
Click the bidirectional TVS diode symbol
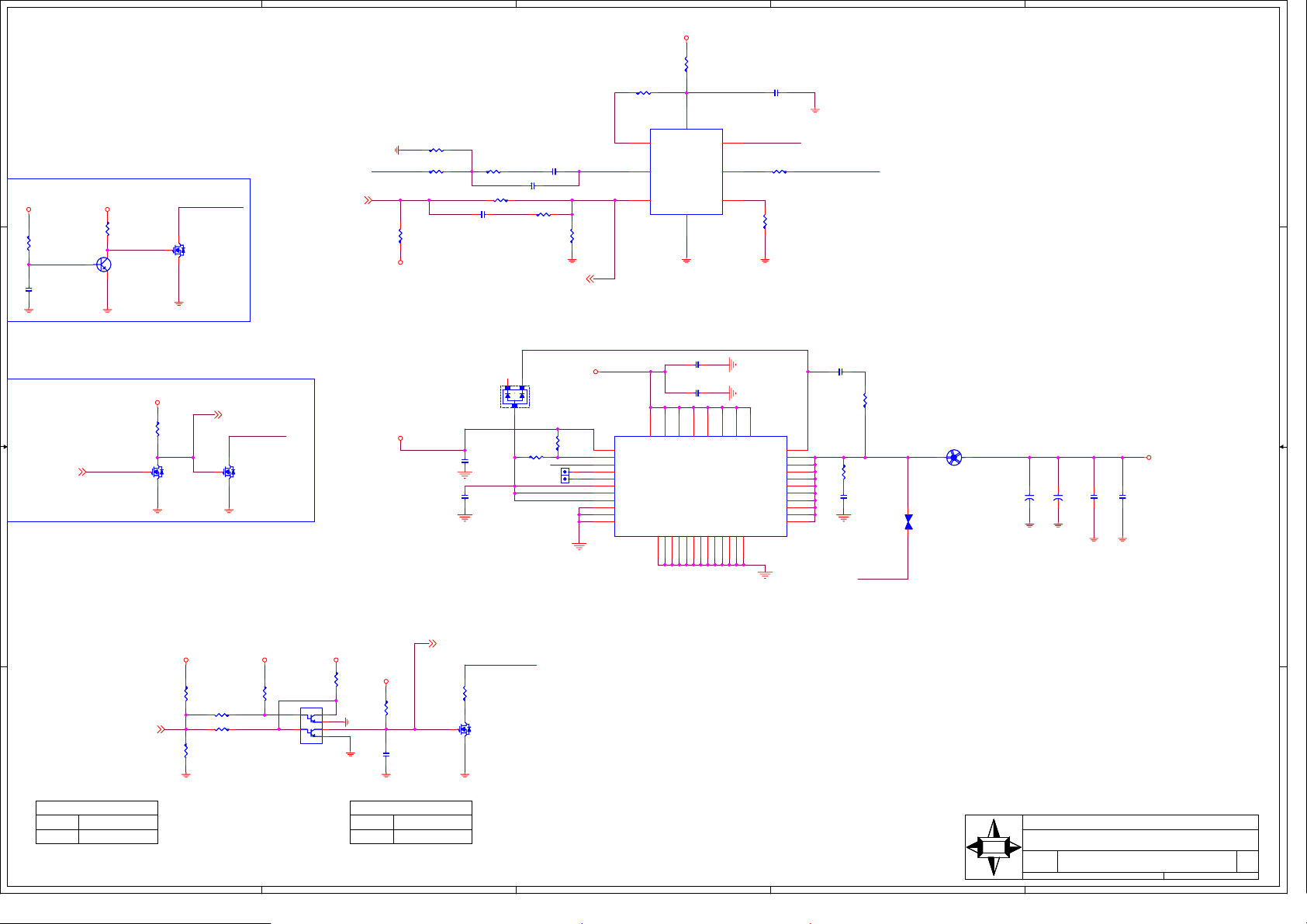[x=908, y=522]
